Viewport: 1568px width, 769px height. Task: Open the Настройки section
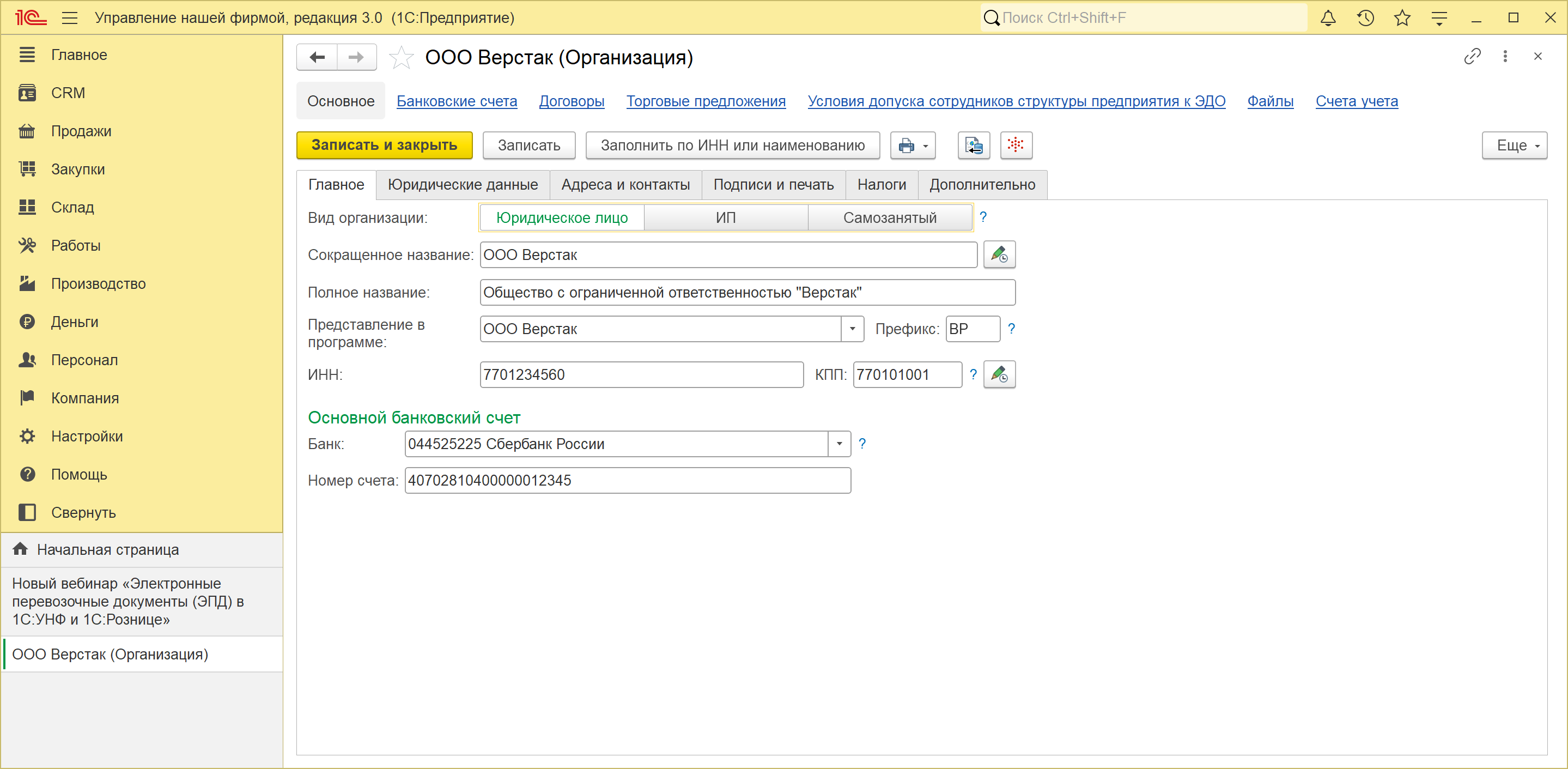coord(142,437)
